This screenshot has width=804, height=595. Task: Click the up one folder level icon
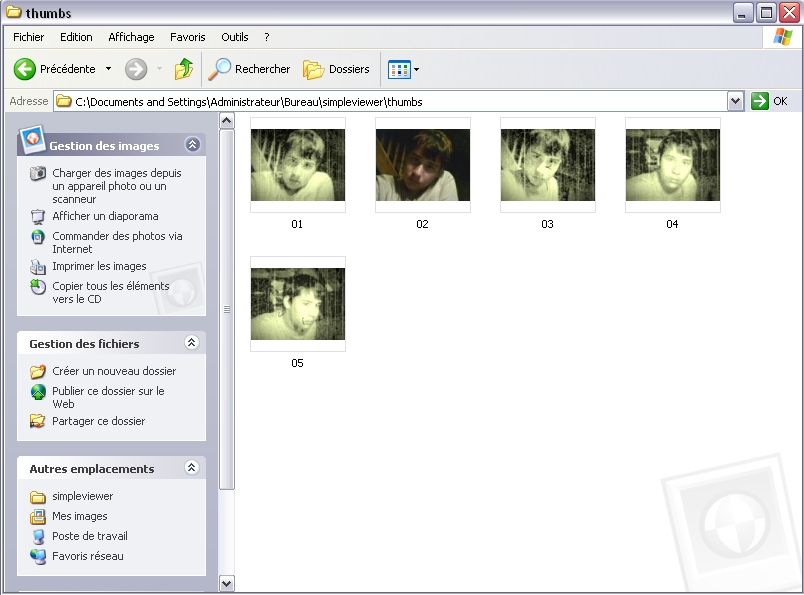[x=184, y=69]
